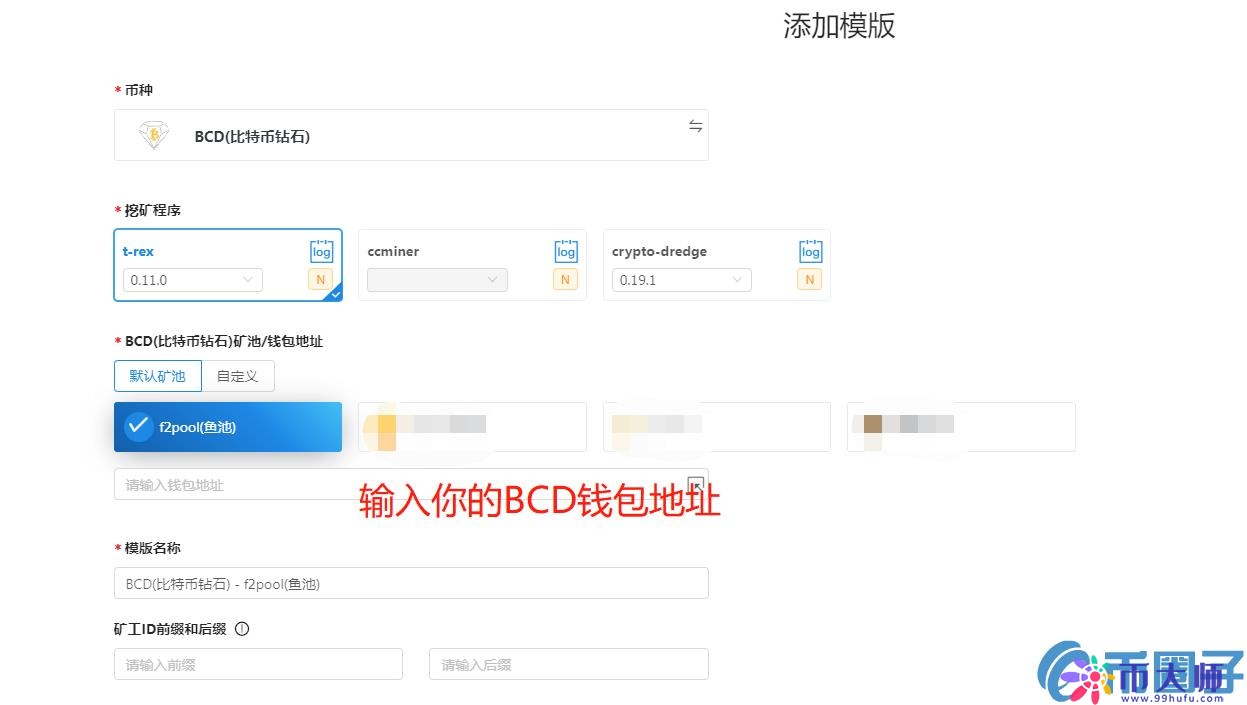Click the 矿工ID前缀和后缀 label
The width and height of the screenshot is (1247, 705).
170,629
